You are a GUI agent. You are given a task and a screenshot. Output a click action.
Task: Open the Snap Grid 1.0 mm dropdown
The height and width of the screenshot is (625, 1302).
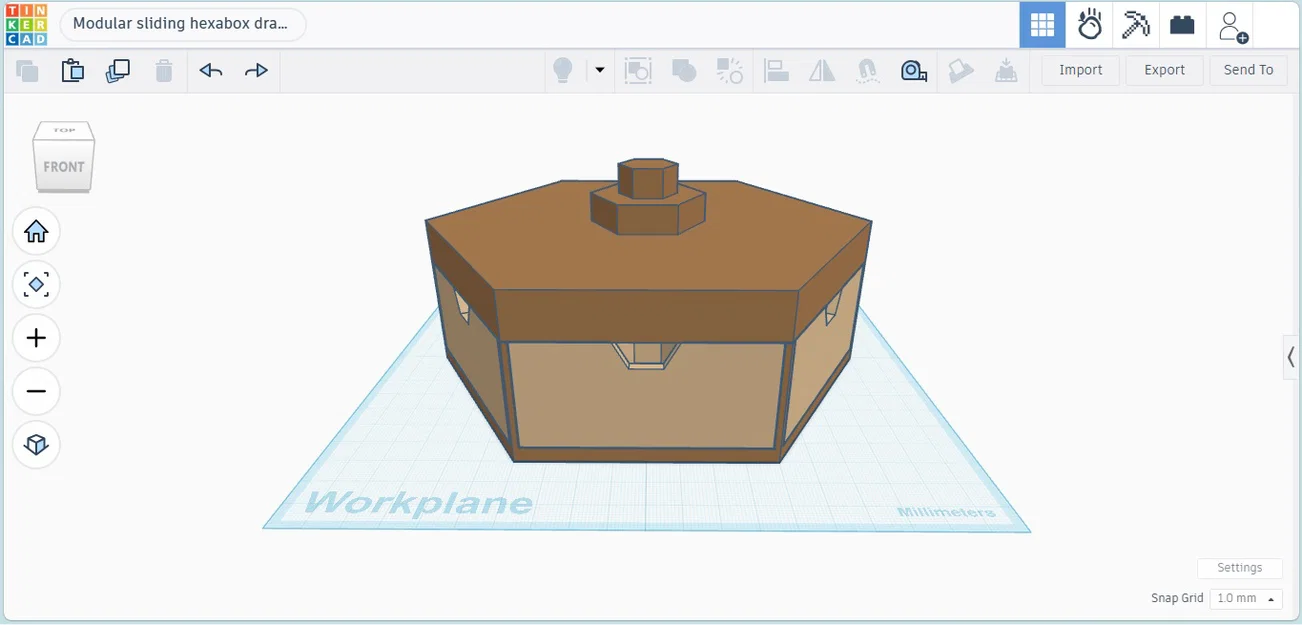coord(1246,598)
